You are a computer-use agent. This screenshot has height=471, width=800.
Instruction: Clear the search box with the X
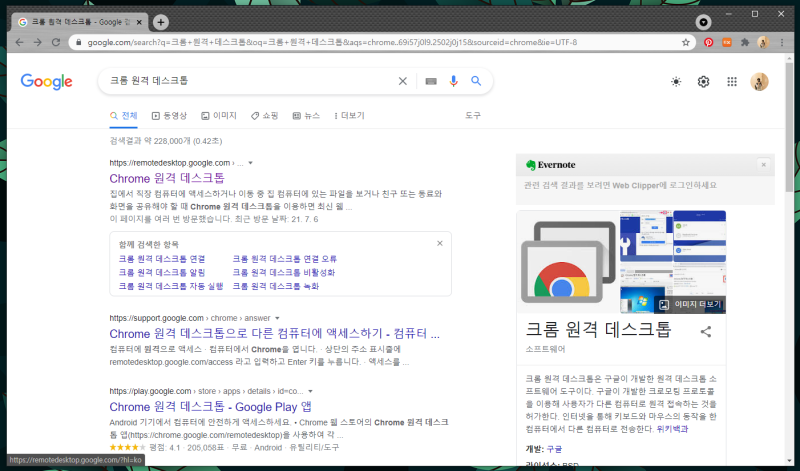(x=403, y=81)
